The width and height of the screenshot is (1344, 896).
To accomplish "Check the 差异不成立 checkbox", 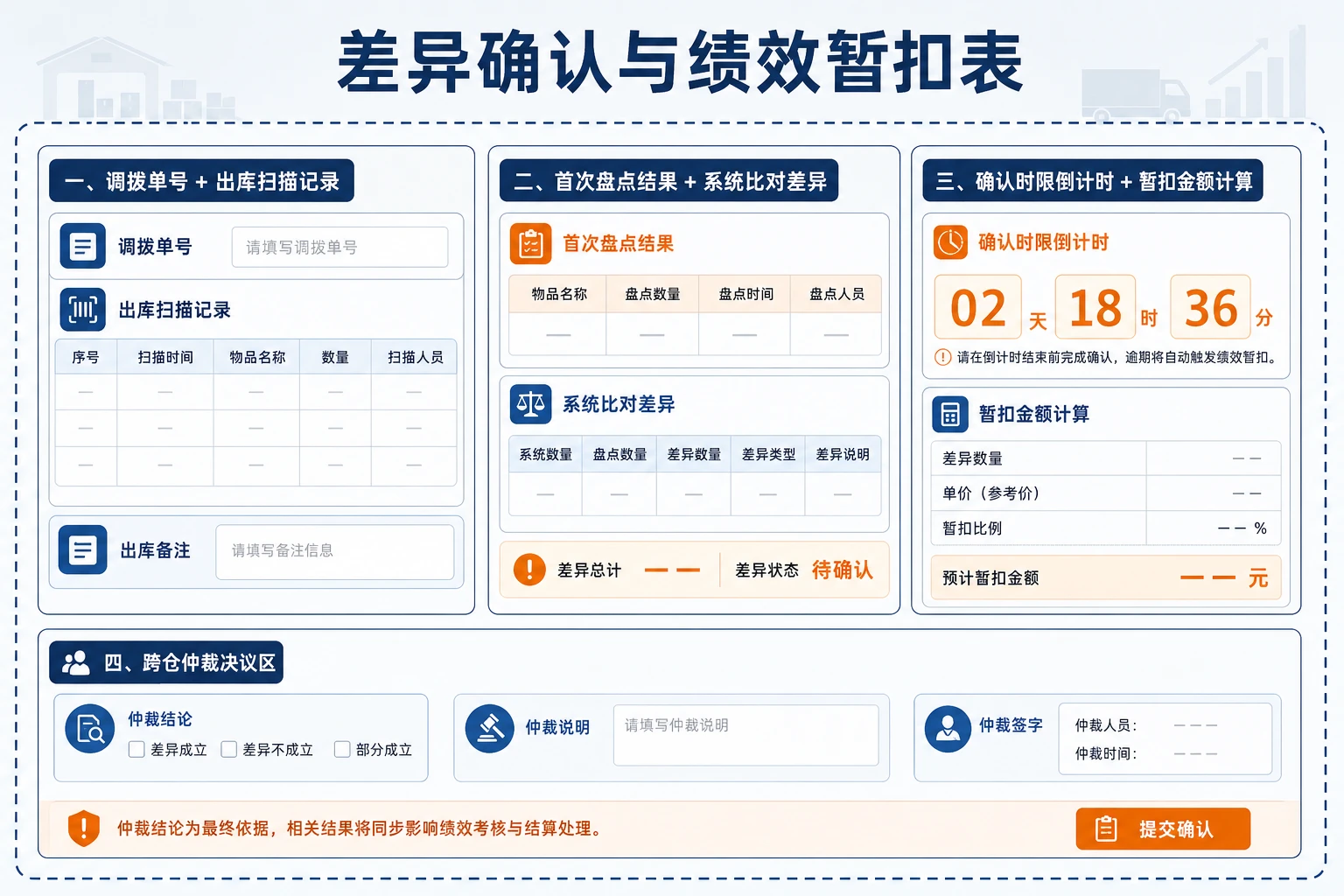I will [229, 749].
